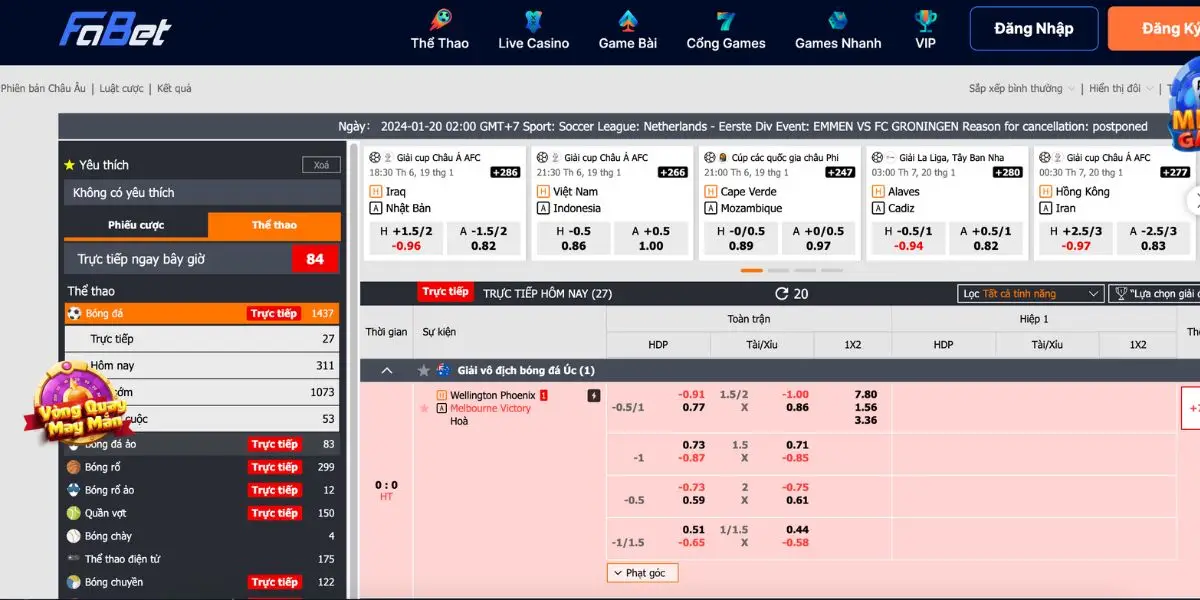
Task: Collapse the Australian league group chevron
Action: [x=386, y=371]
